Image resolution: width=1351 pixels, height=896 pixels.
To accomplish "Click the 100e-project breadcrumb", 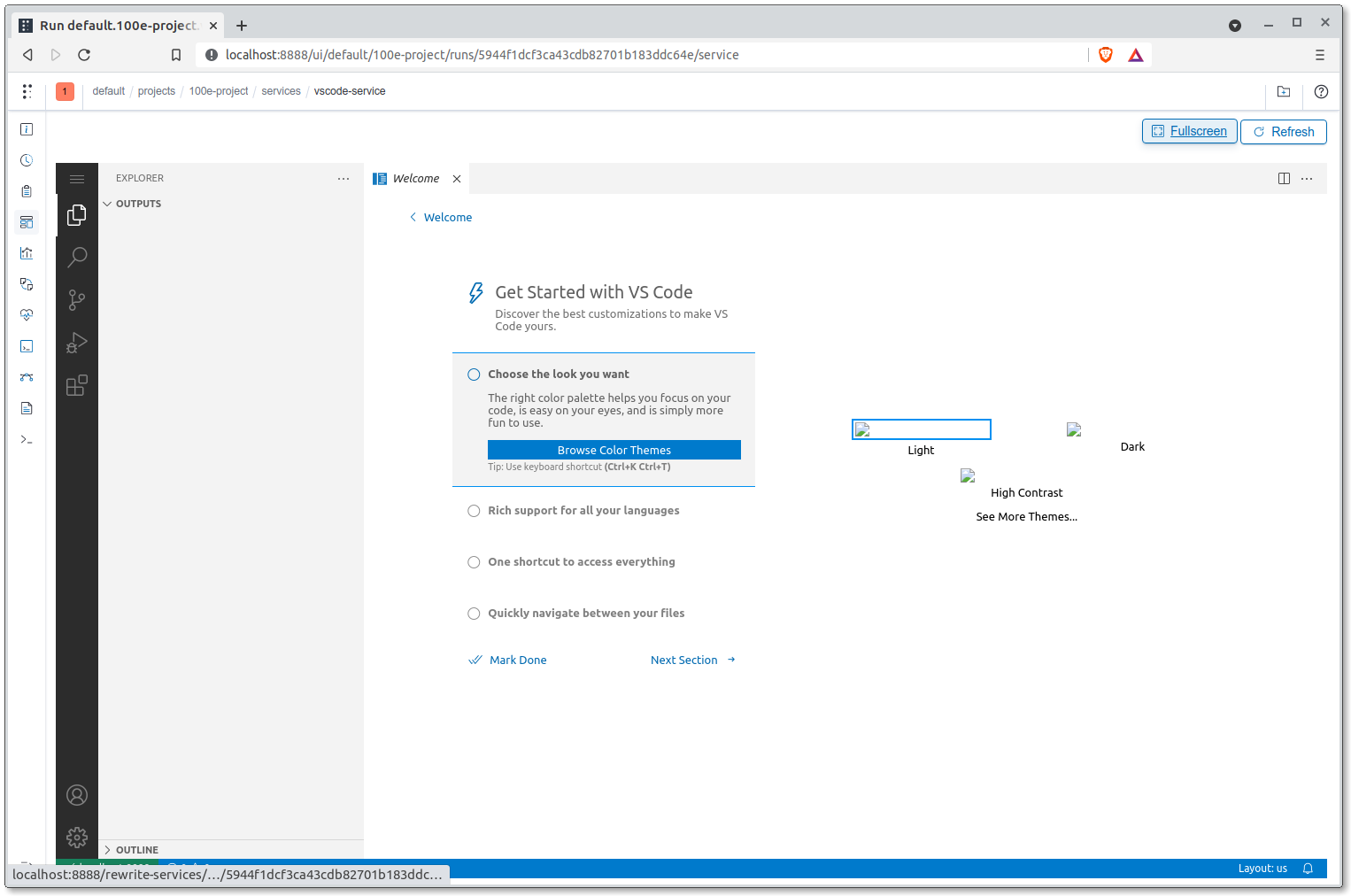I will (219, 91).
